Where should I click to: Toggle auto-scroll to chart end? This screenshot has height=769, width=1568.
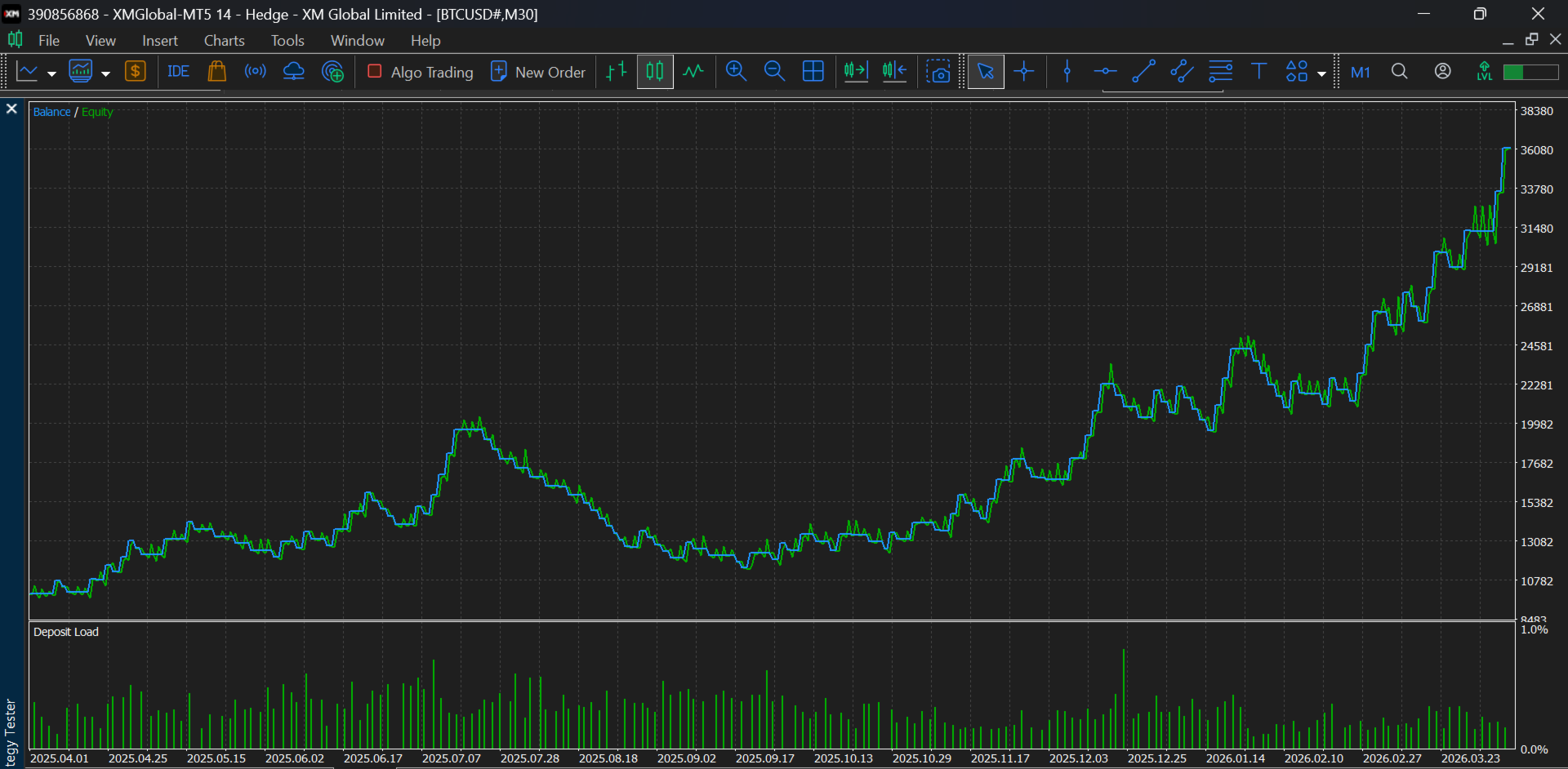pos(856,72)
